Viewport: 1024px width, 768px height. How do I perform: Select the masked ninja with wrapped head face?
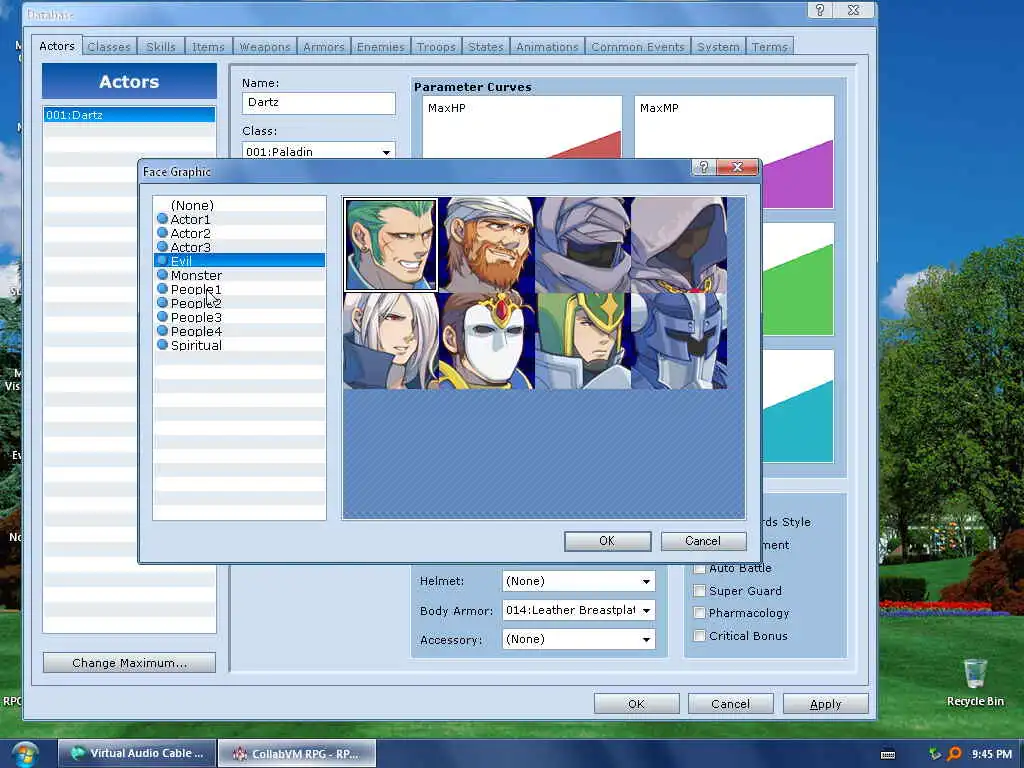coord(583,245)
